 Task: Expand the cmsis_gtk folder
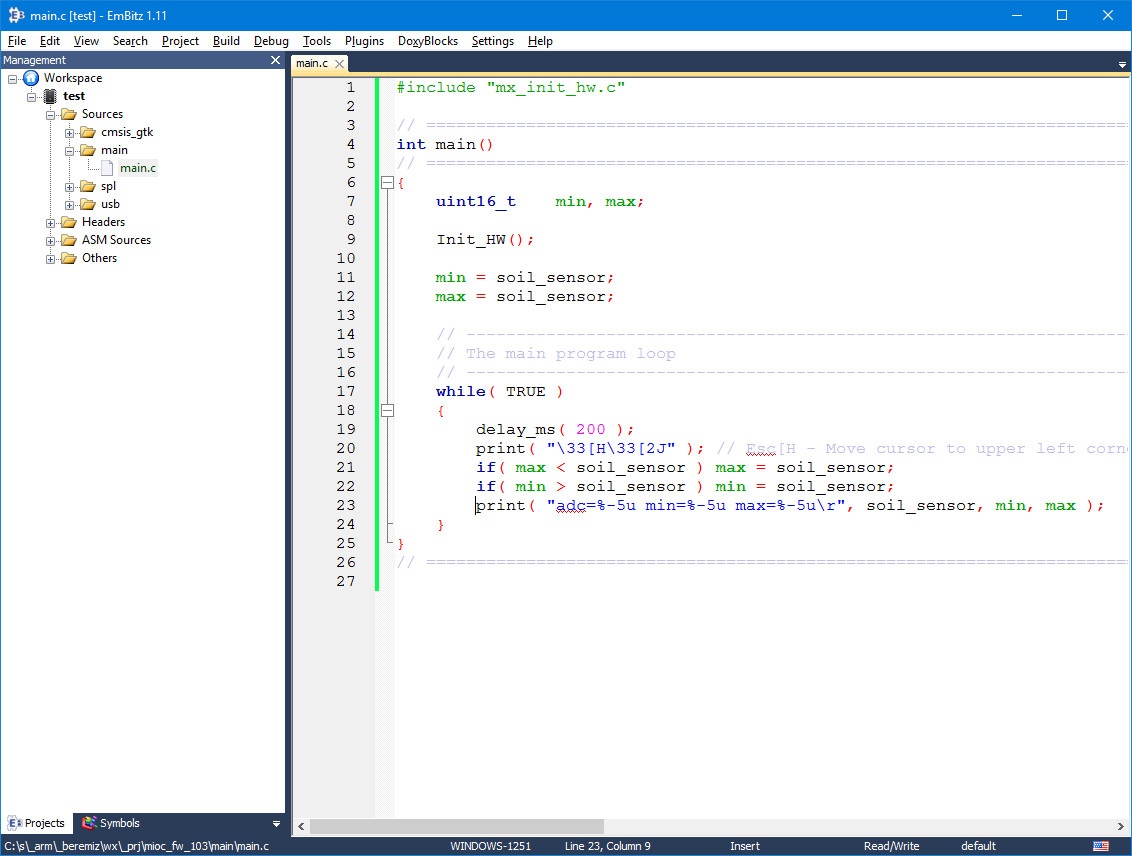[x=70, y=132]
